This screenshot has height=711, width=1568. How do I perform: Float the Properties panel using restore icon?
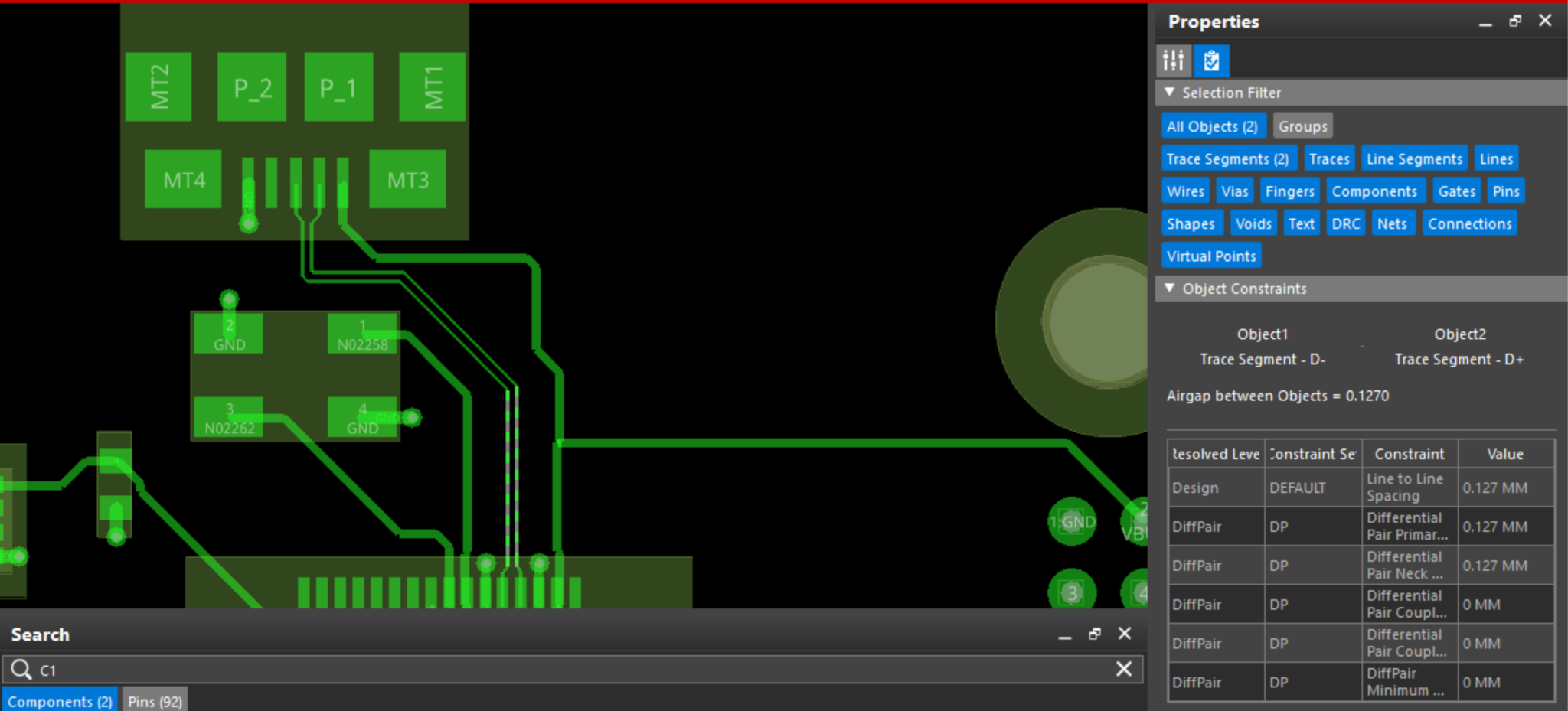[1514, 21]
